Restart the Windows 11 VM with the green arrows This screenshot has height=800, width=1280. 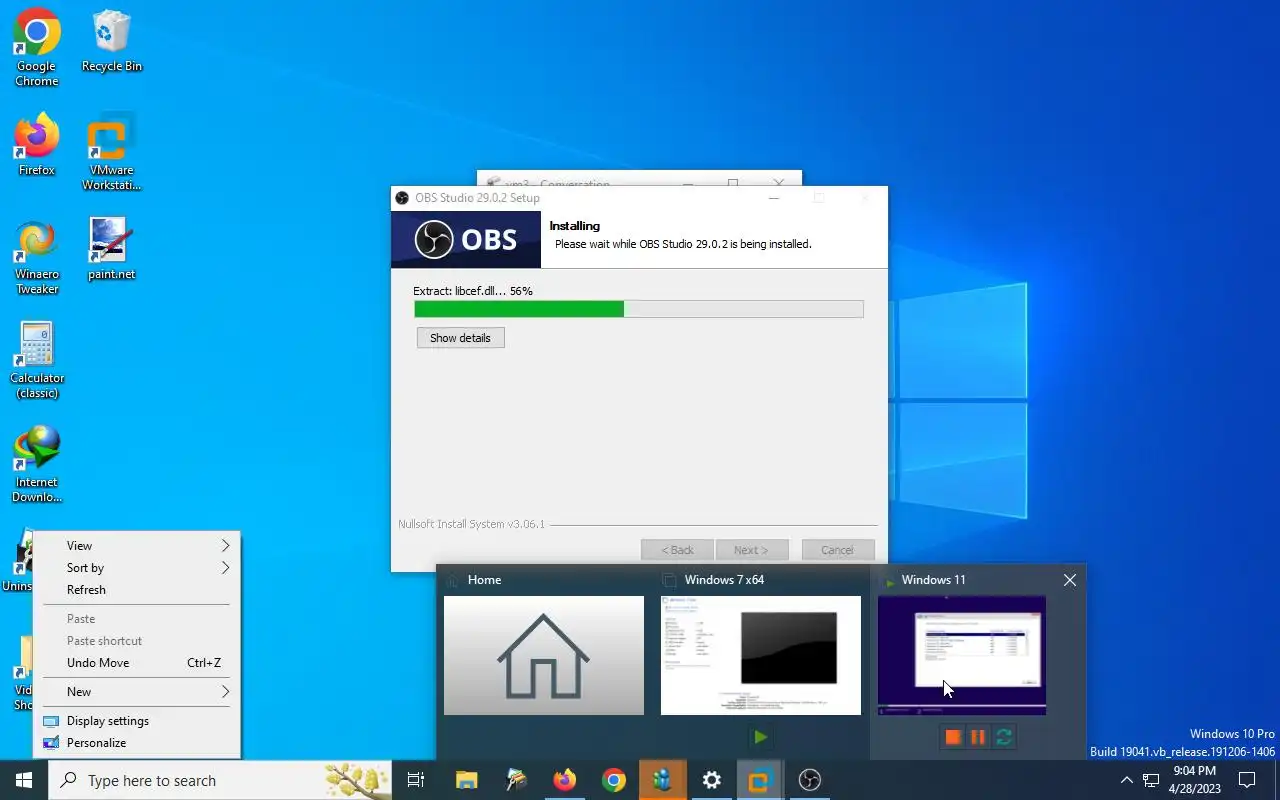pyautogui.click(x=1004, y=737)
